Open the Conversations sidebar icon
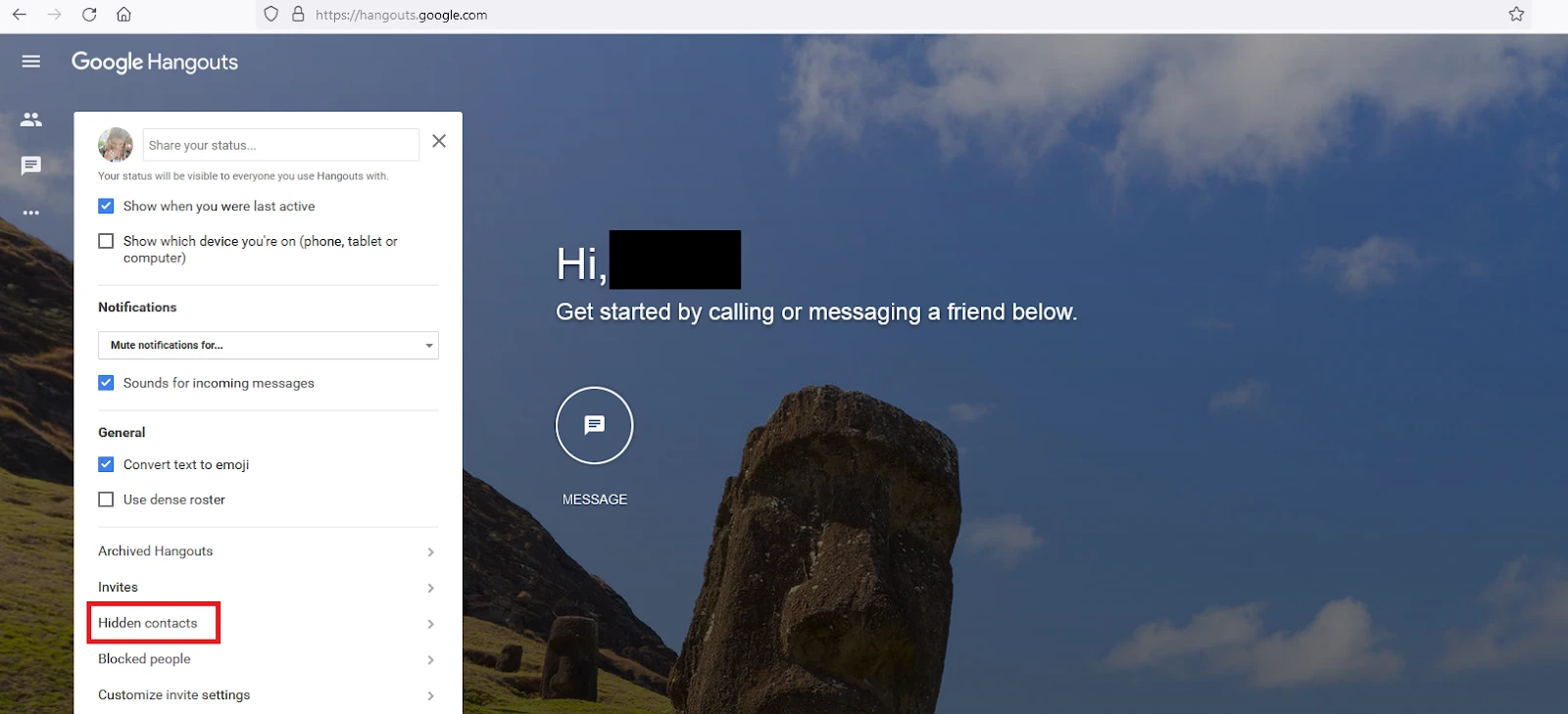 [31, 166]
